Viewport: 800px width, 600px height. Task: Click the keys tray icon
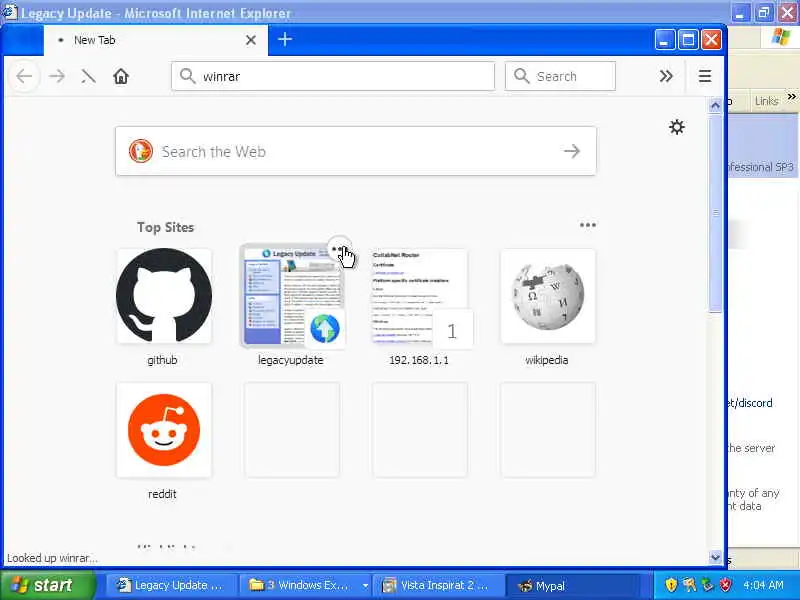coord(689,585)
